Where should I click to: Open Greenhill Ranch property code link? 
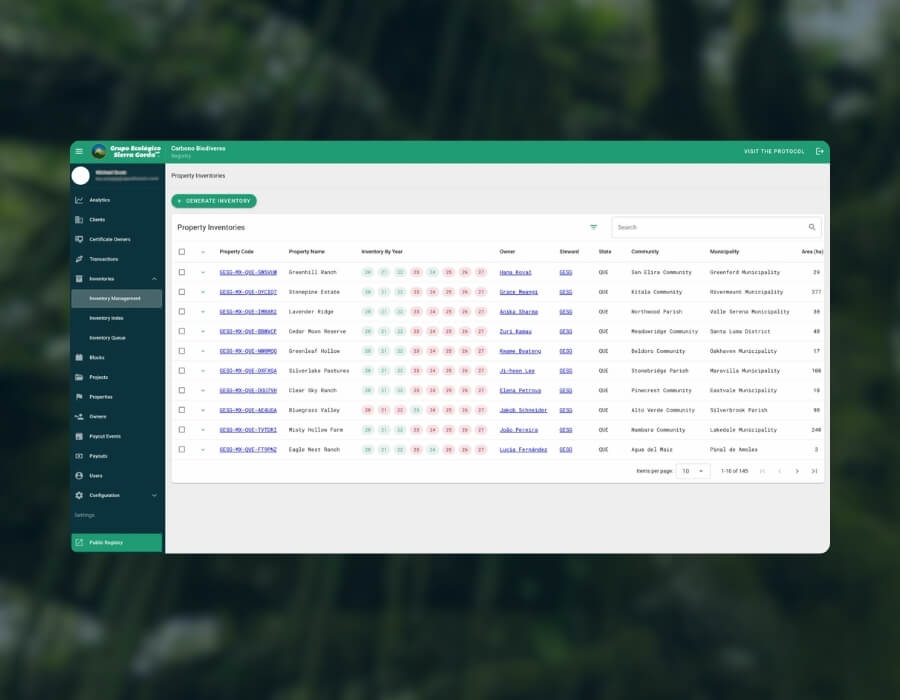pos(248,273)
